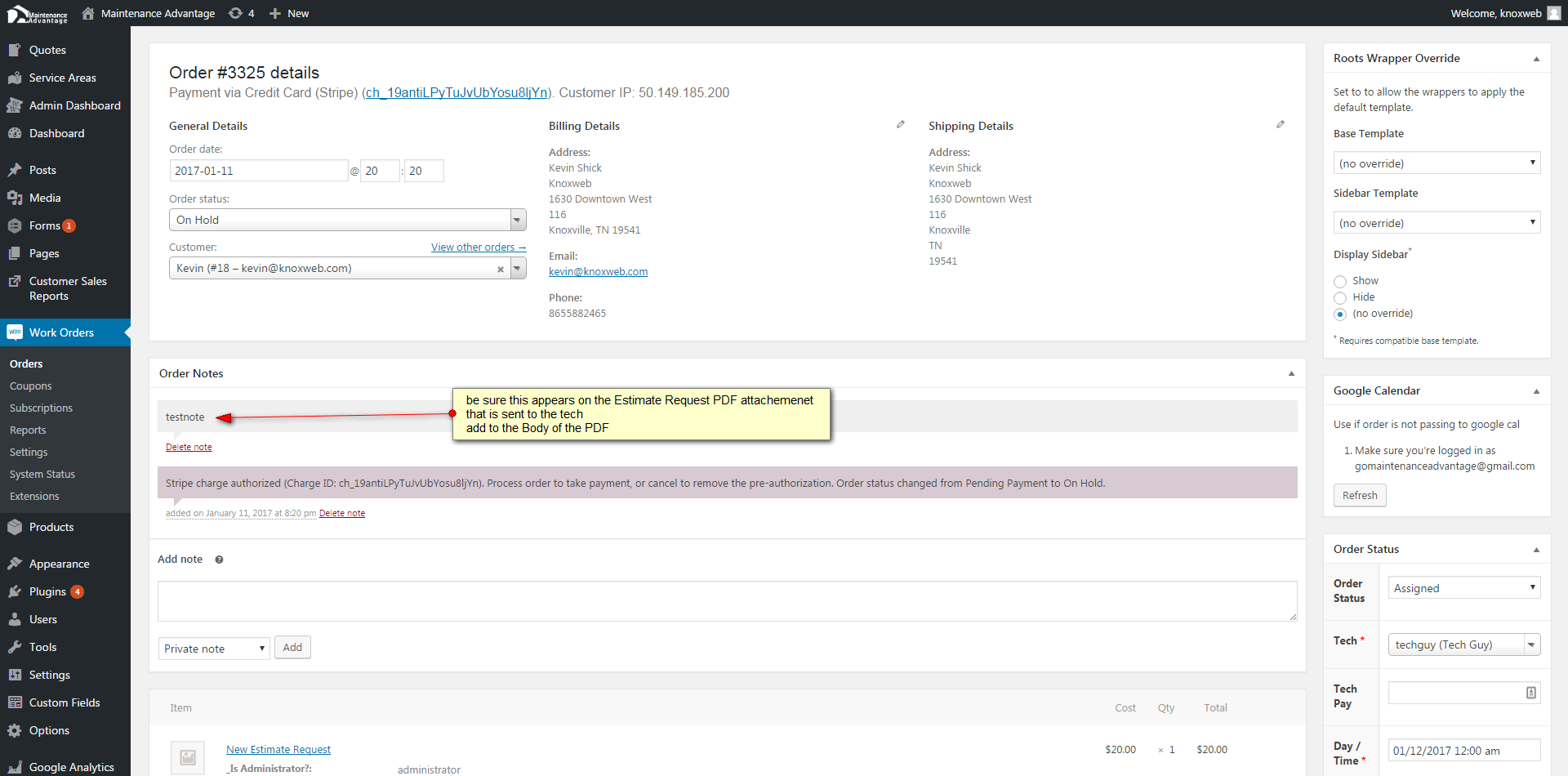Click the kevin@knoxweb.com email link
The image size is (1568, 776).
pos(598,272)
